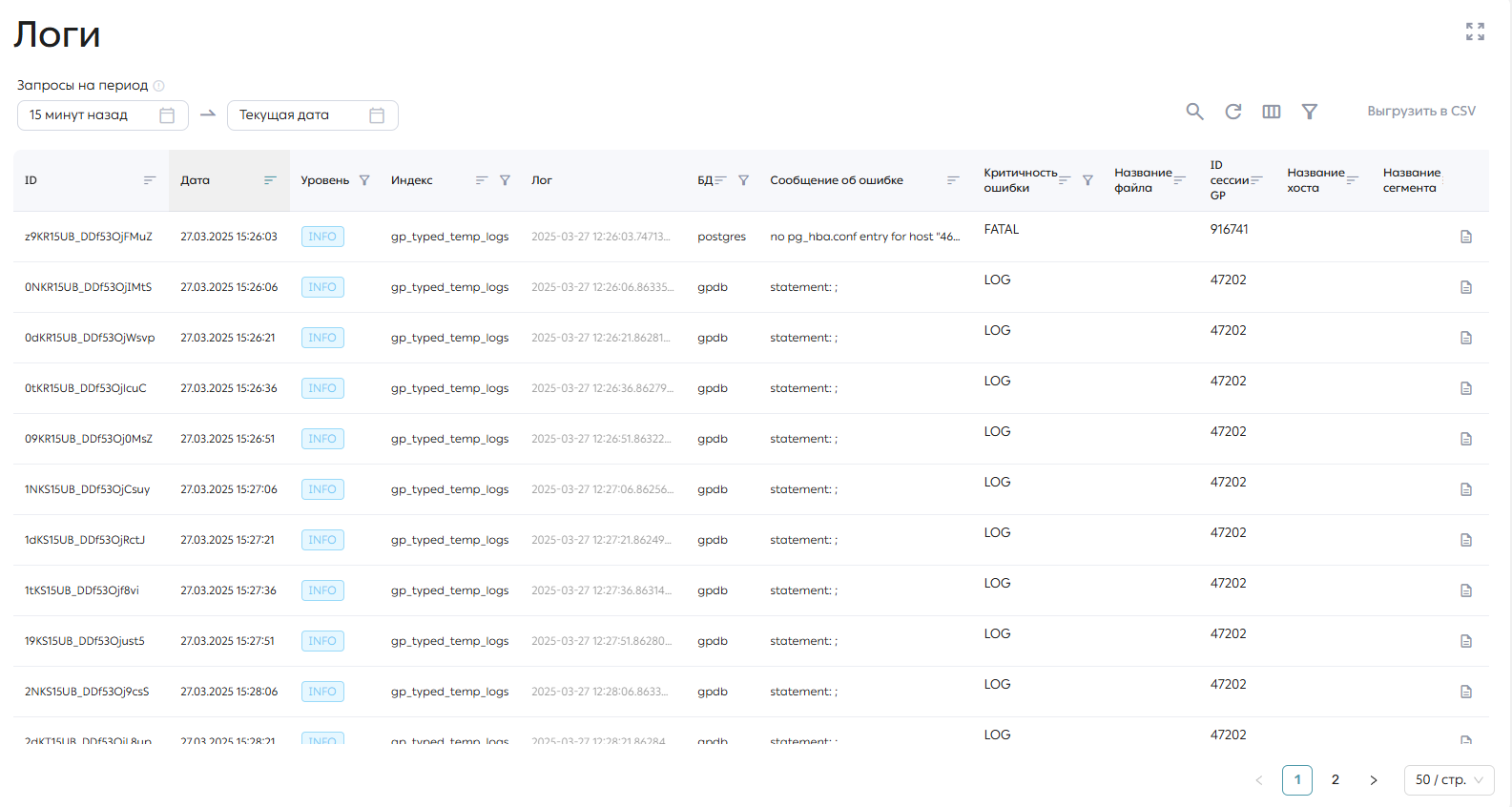The height and width of the screenshot is (807, 1512).
Task: Open the '15 минут назад' date picker
Action: pyautogui.click(x=103, y=115)
